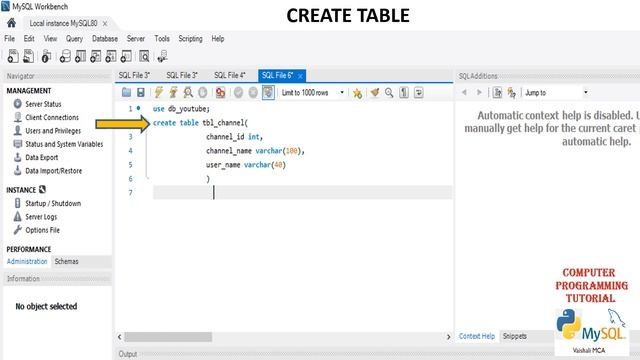Go forward in SQL Additions help
640x360 pixels.
479,92
